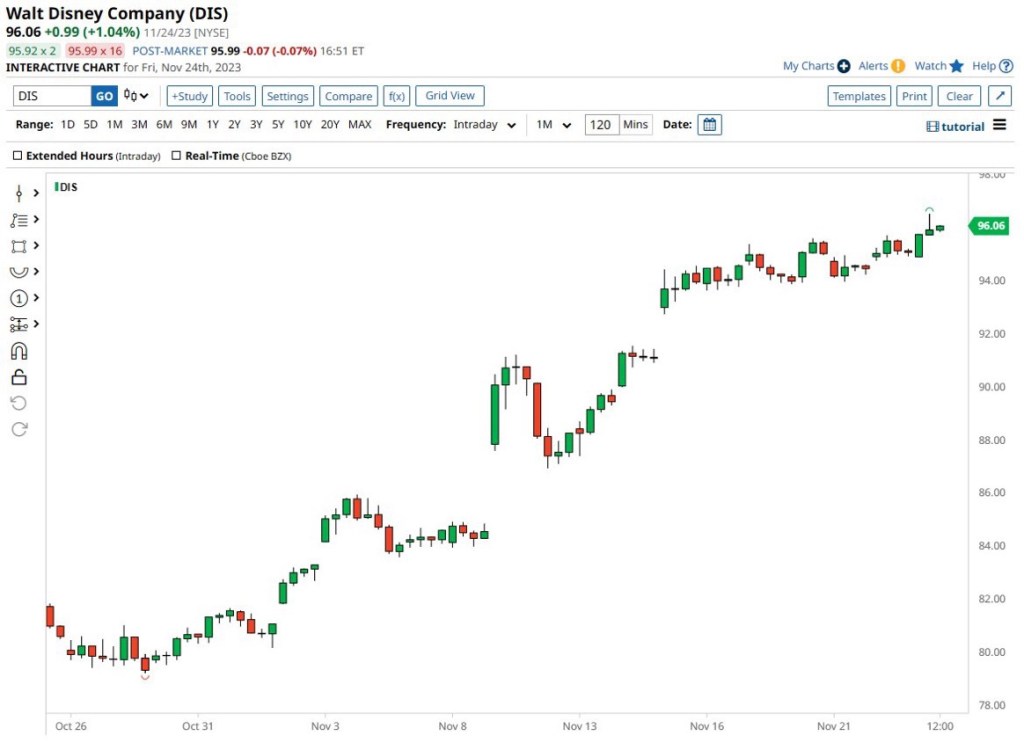Open the Help question mark icon
This screenshot has height=750, width=1024.
pos(1005,66)
